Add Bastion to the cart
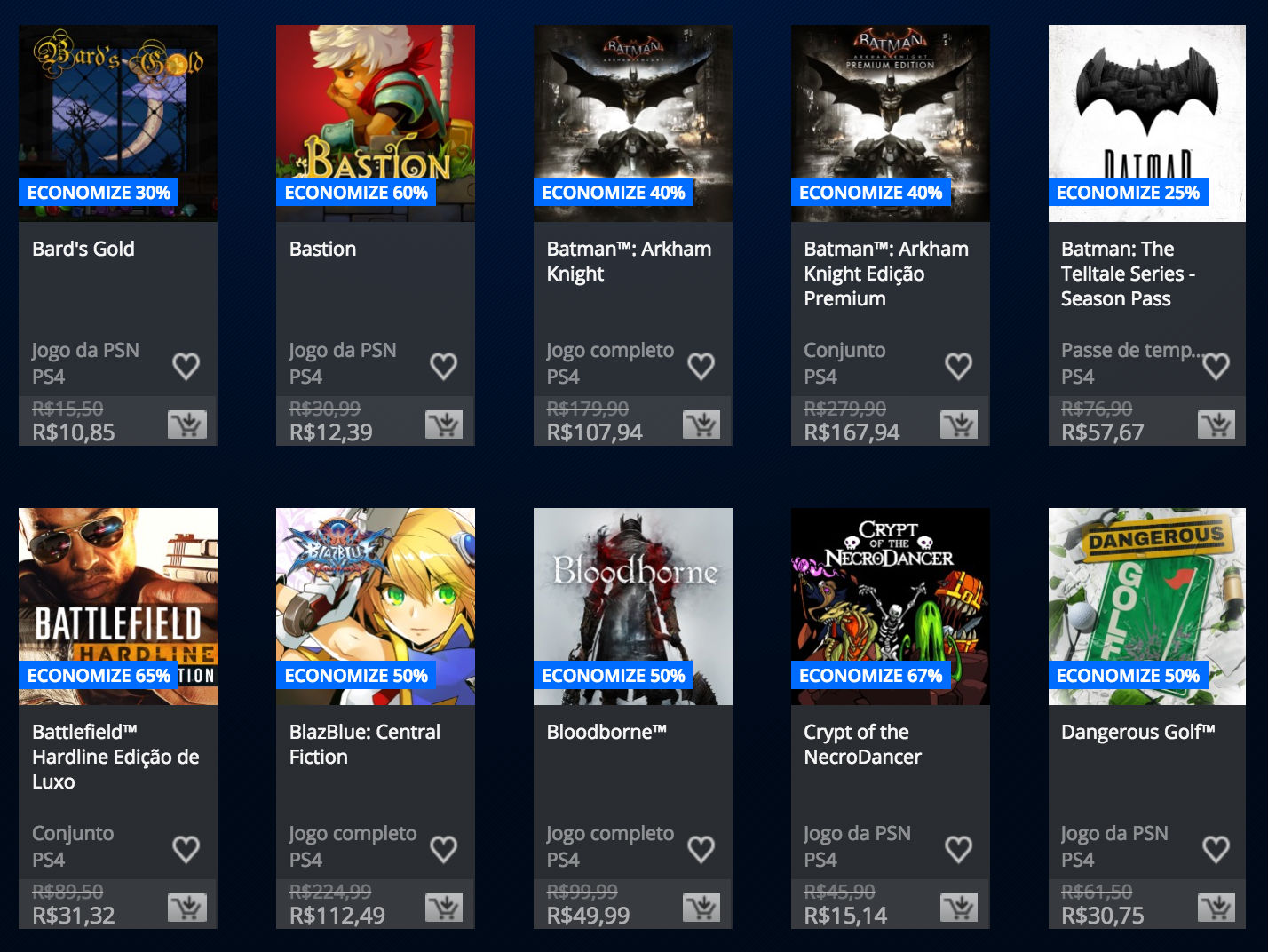The height and width of the screenshot is (952, 1268). click(444, 424)
